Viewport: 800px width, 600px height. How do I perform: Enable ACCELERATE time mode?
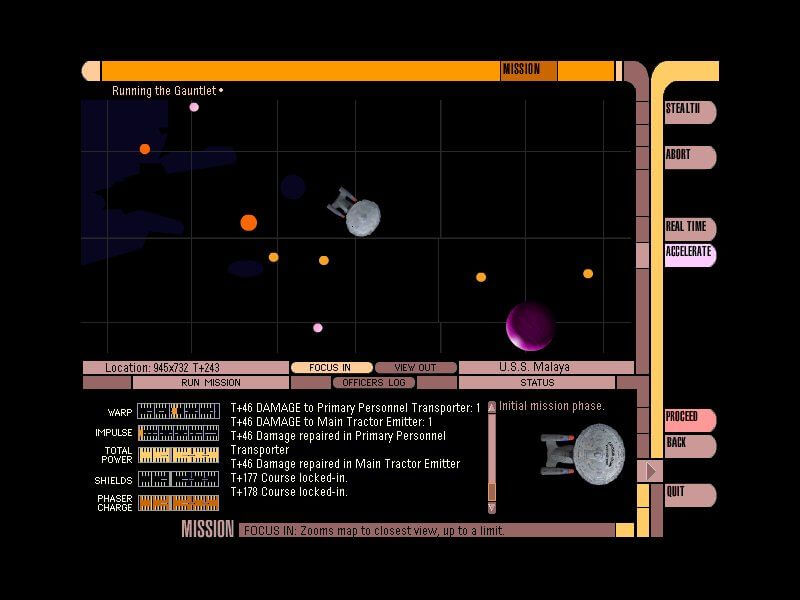tap(690, 255)
